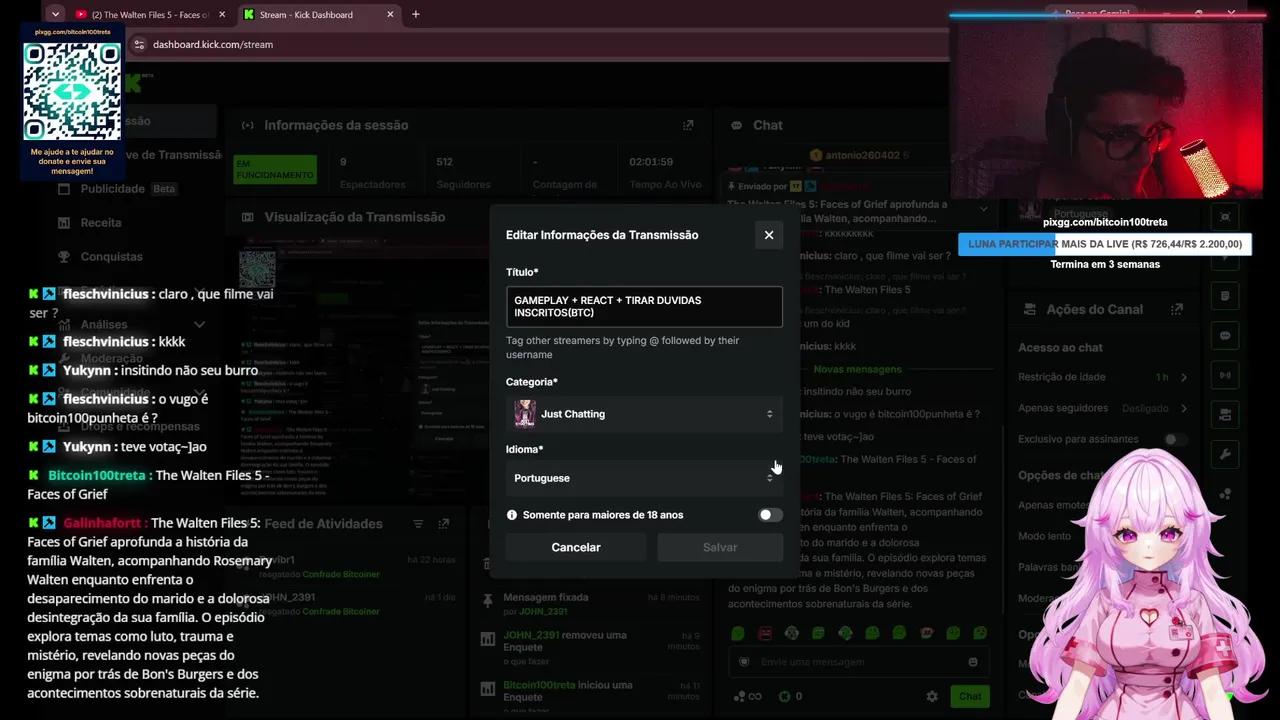Screen dimensions: 1280x720
Task: Jump to 'Novas mensagens' in chat
Action: point(858,369)
